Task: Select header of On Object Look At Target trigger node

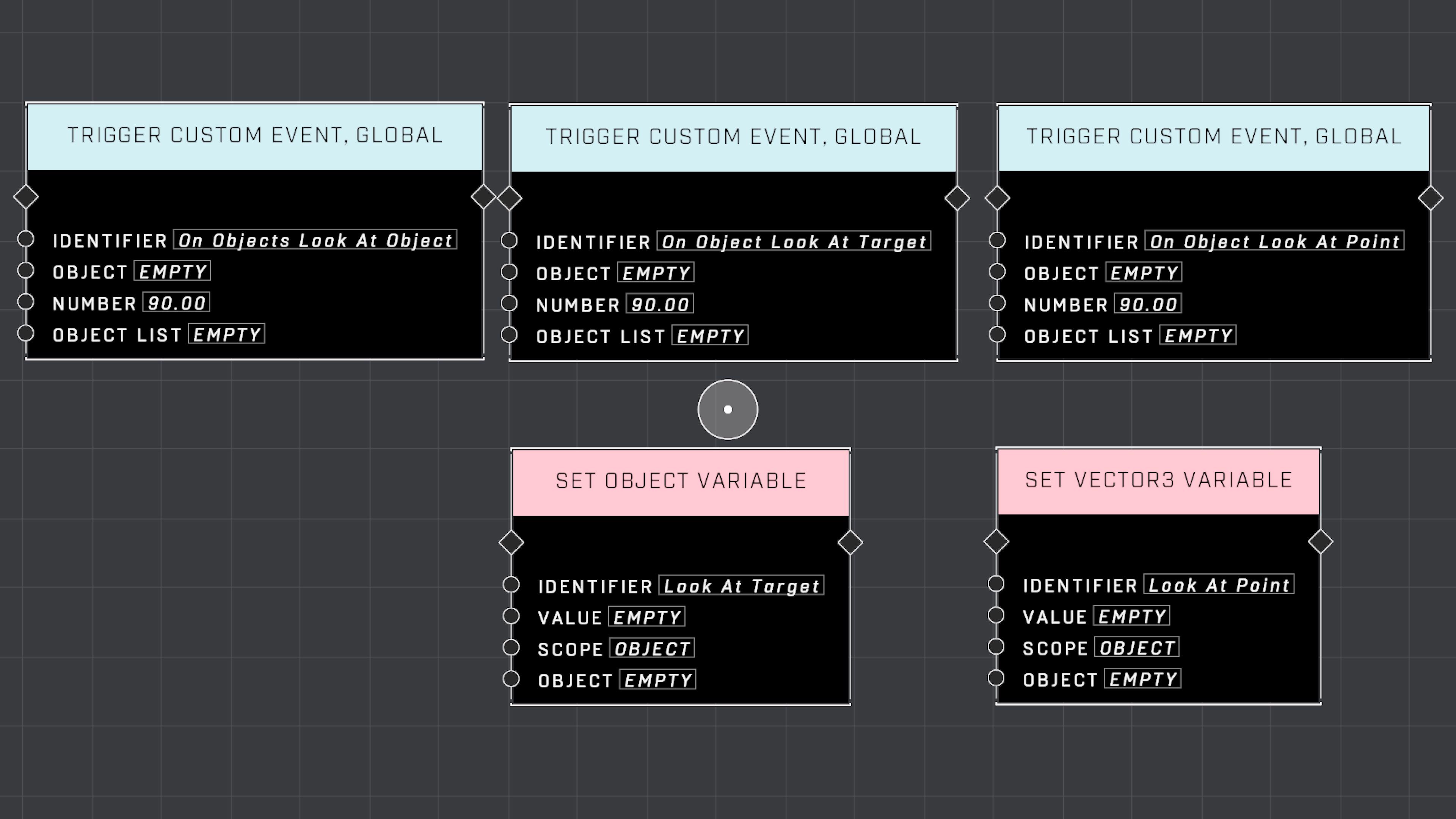Action: 734,138
